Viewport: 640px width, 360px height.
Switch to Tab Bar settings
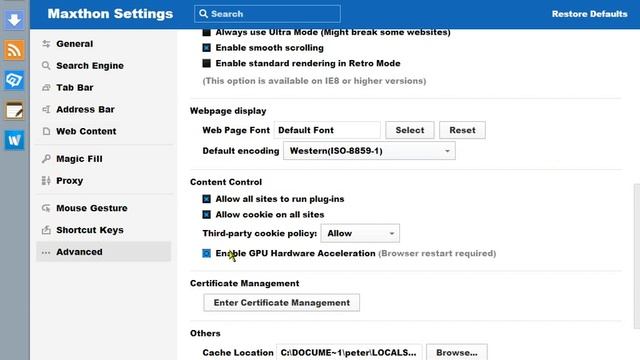point(103,87)
